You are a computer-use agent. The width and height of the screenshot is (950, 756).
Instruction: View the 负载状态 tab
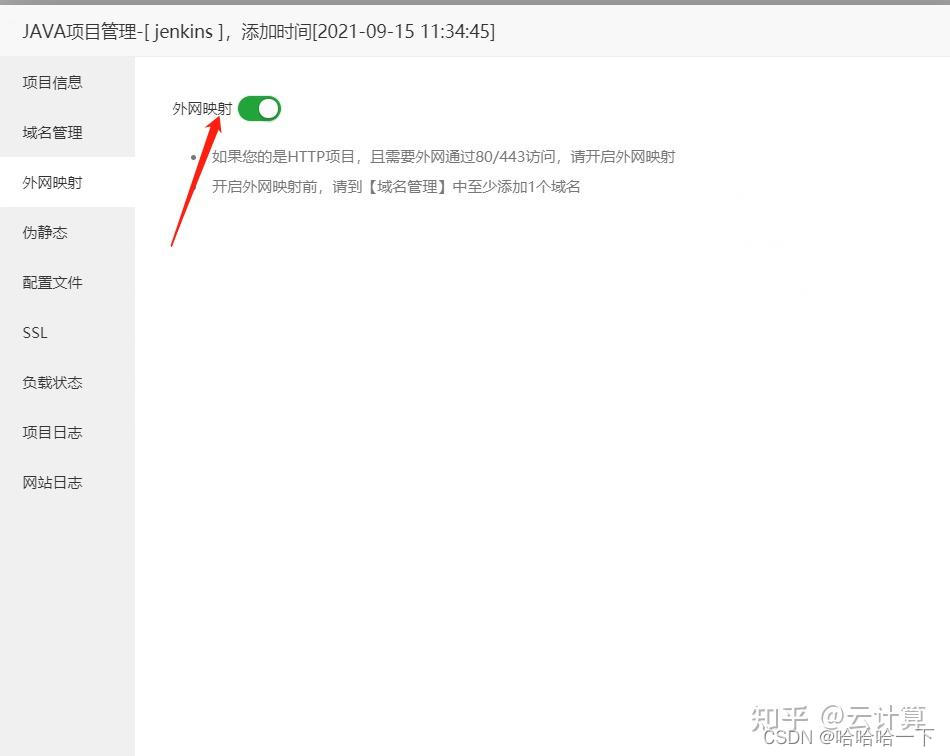53,382
